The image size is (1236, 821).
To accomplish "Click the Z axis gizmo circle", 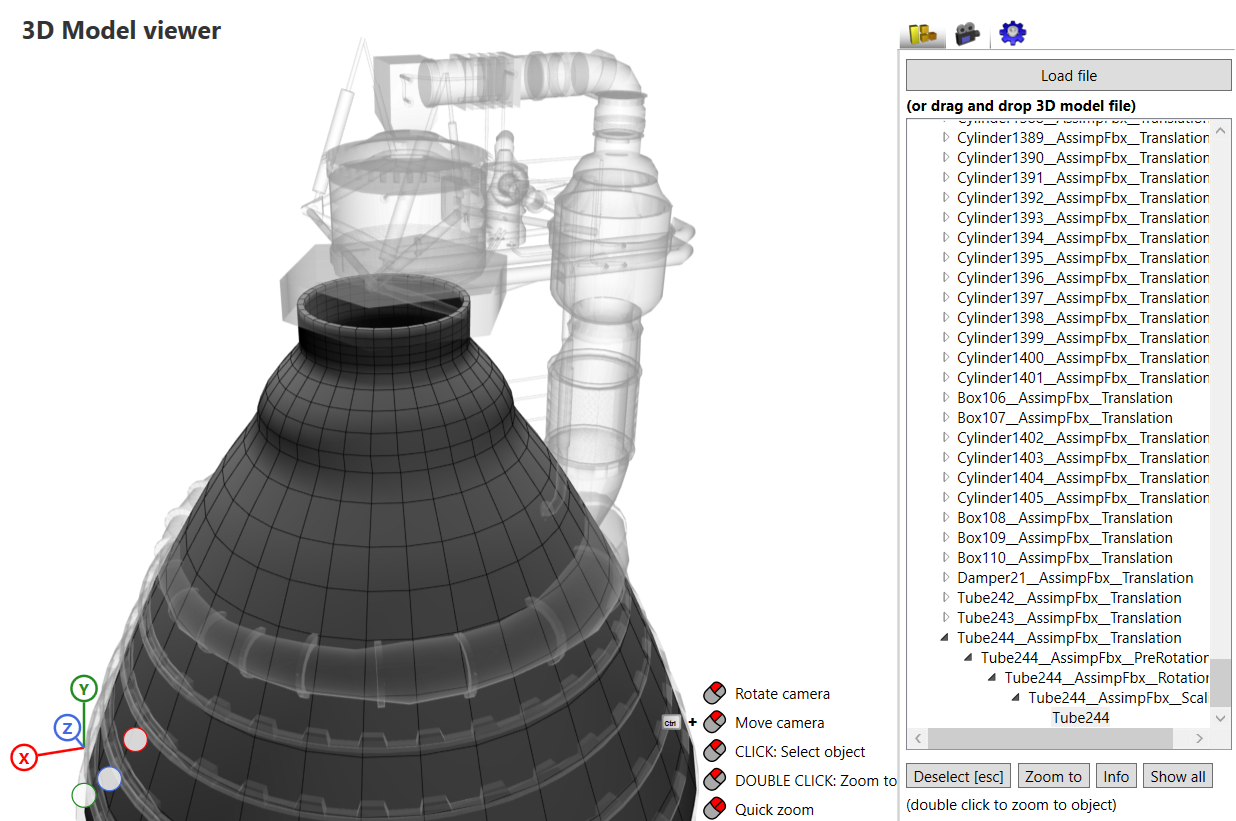I will pos(67,728).
